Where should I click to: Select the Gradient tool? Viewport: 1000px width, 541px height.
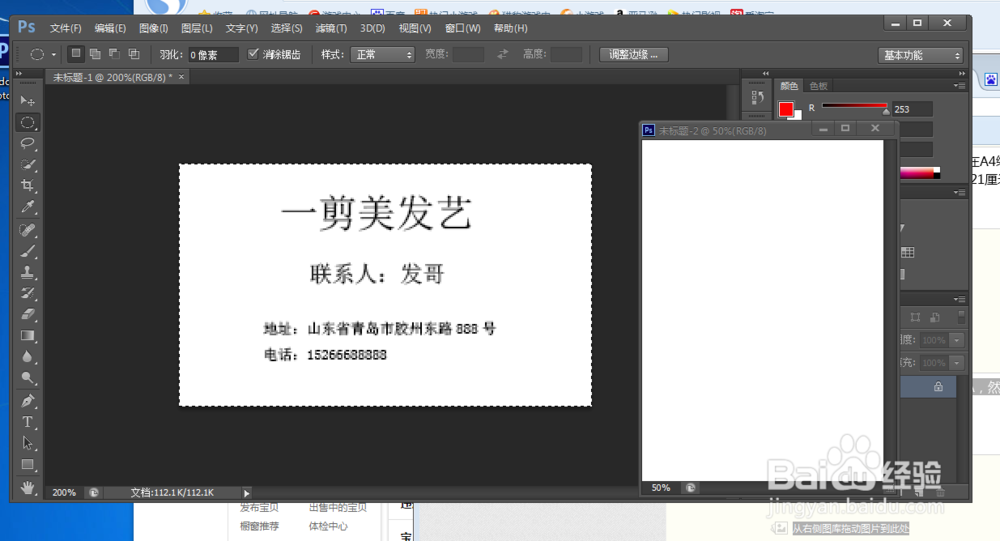click(27, 336)
